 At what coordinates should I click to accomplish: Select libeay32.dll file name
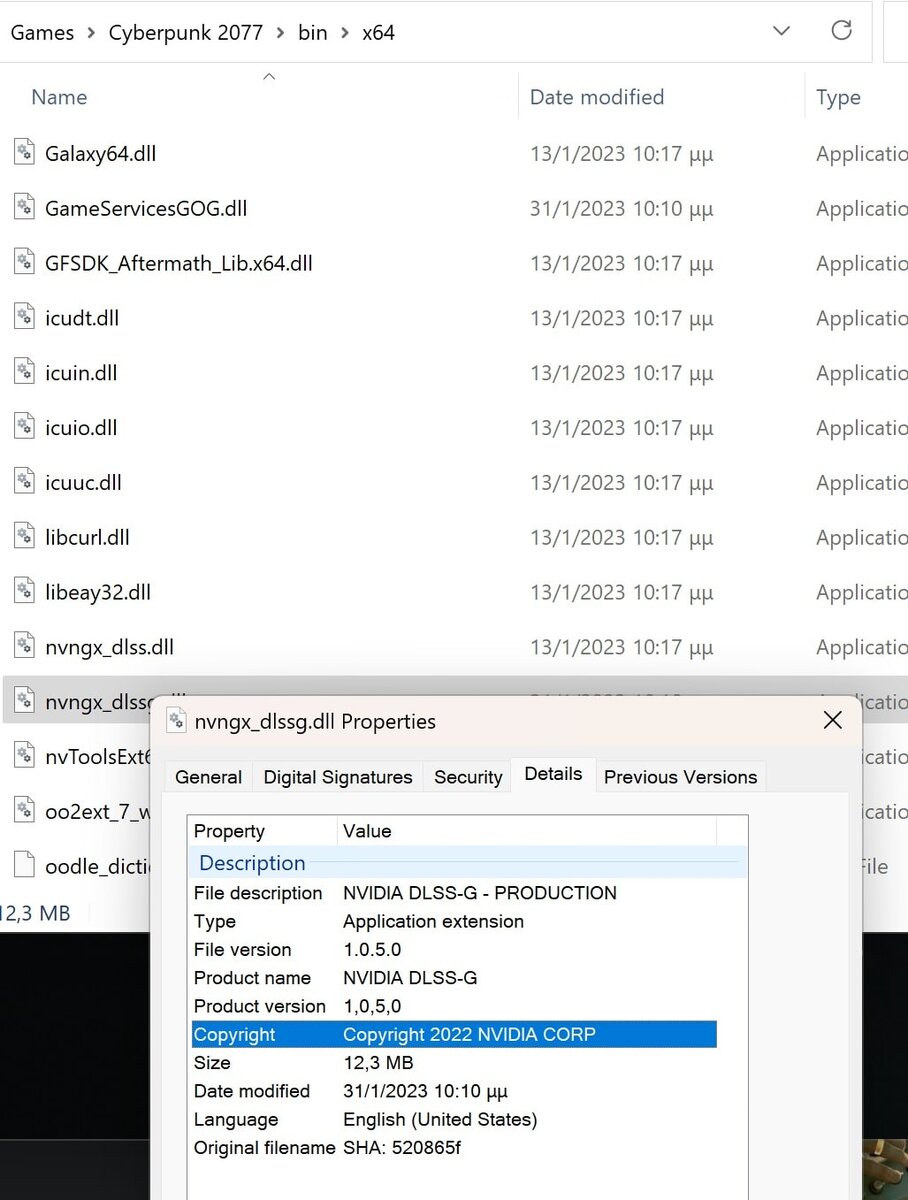click(98, 592)
